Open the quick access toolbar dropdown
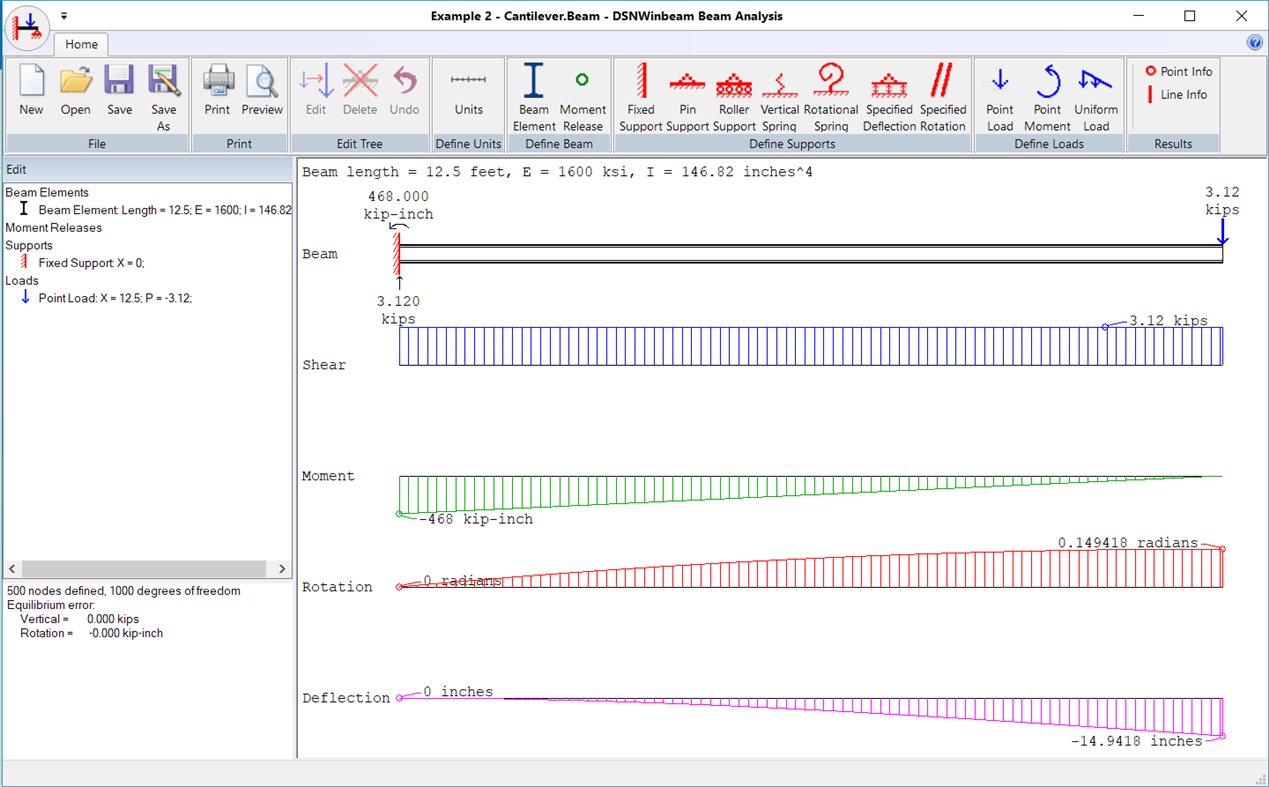The image size is (1269, 787). (63, 15)
